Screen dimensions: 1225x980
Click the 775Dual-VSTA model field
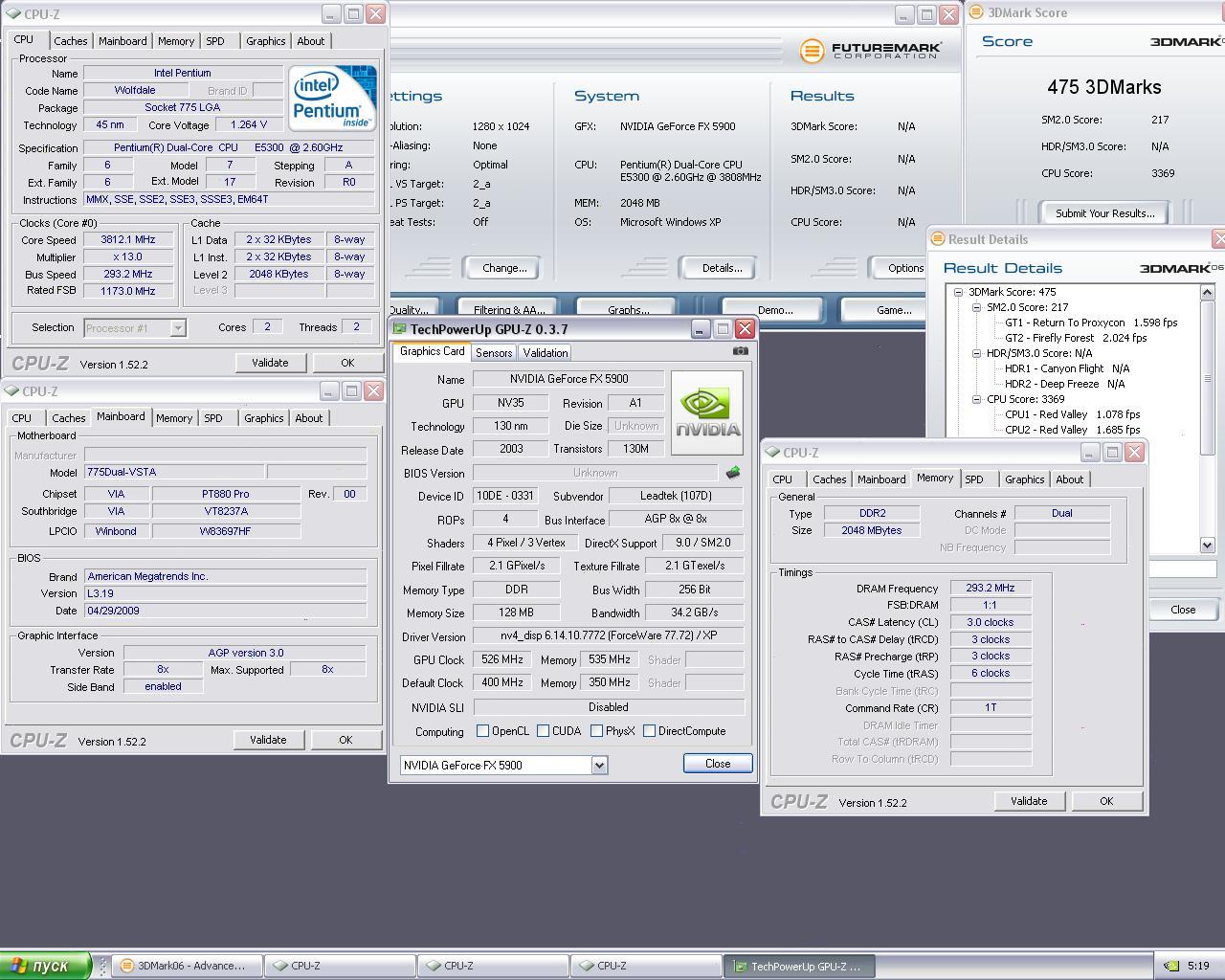(x=174, y=472)
